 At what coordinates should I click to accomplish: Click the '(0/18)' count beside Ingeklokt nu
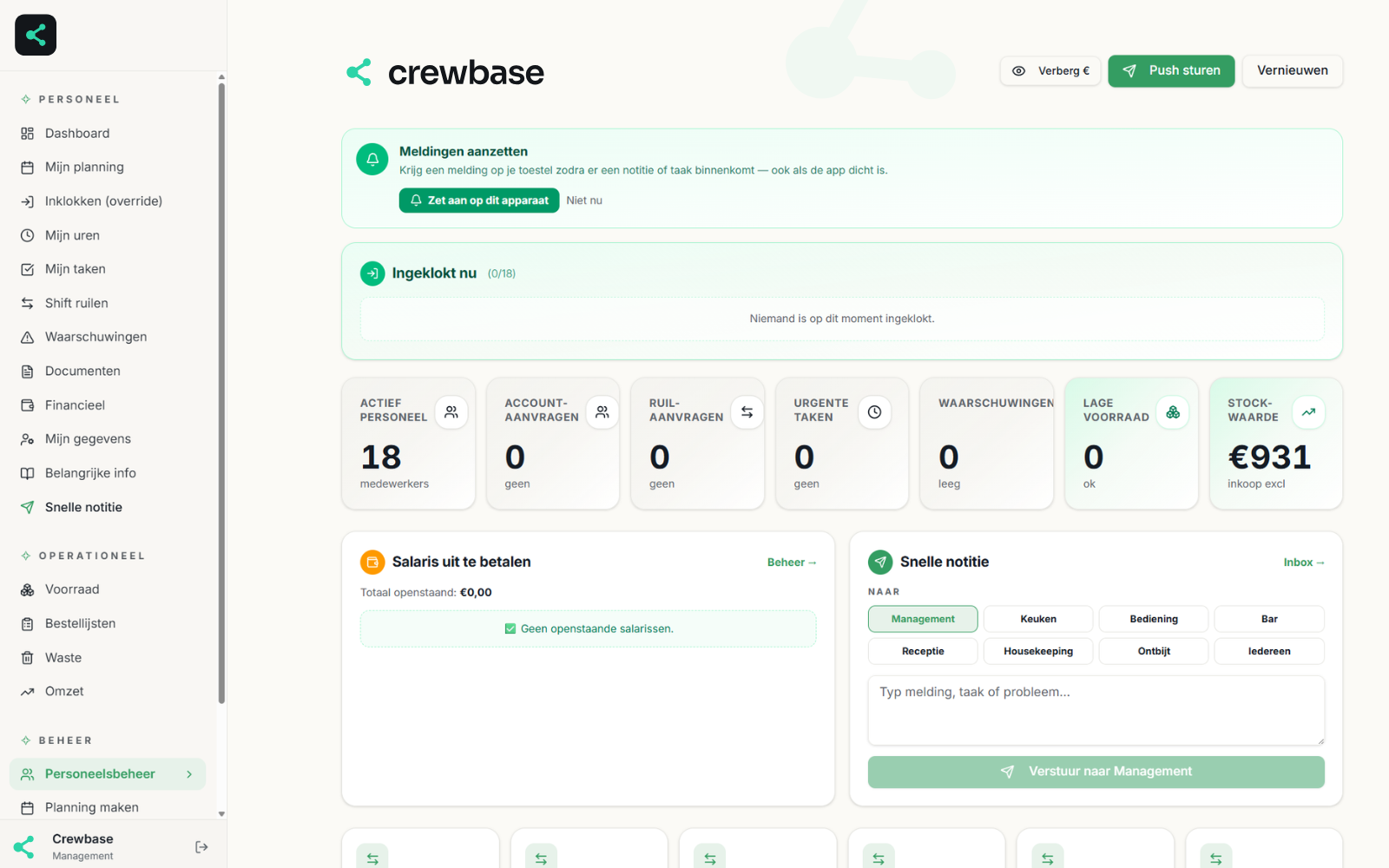502,273
